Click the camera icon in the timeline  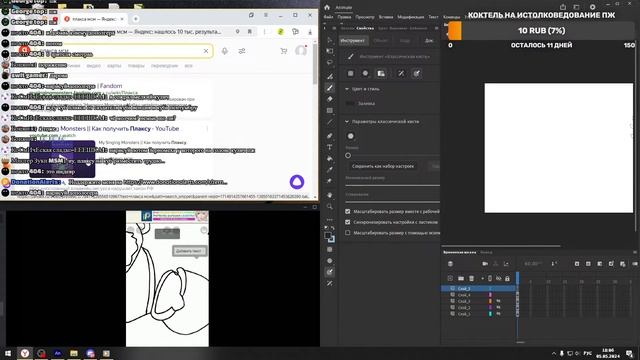click(485, 264)
